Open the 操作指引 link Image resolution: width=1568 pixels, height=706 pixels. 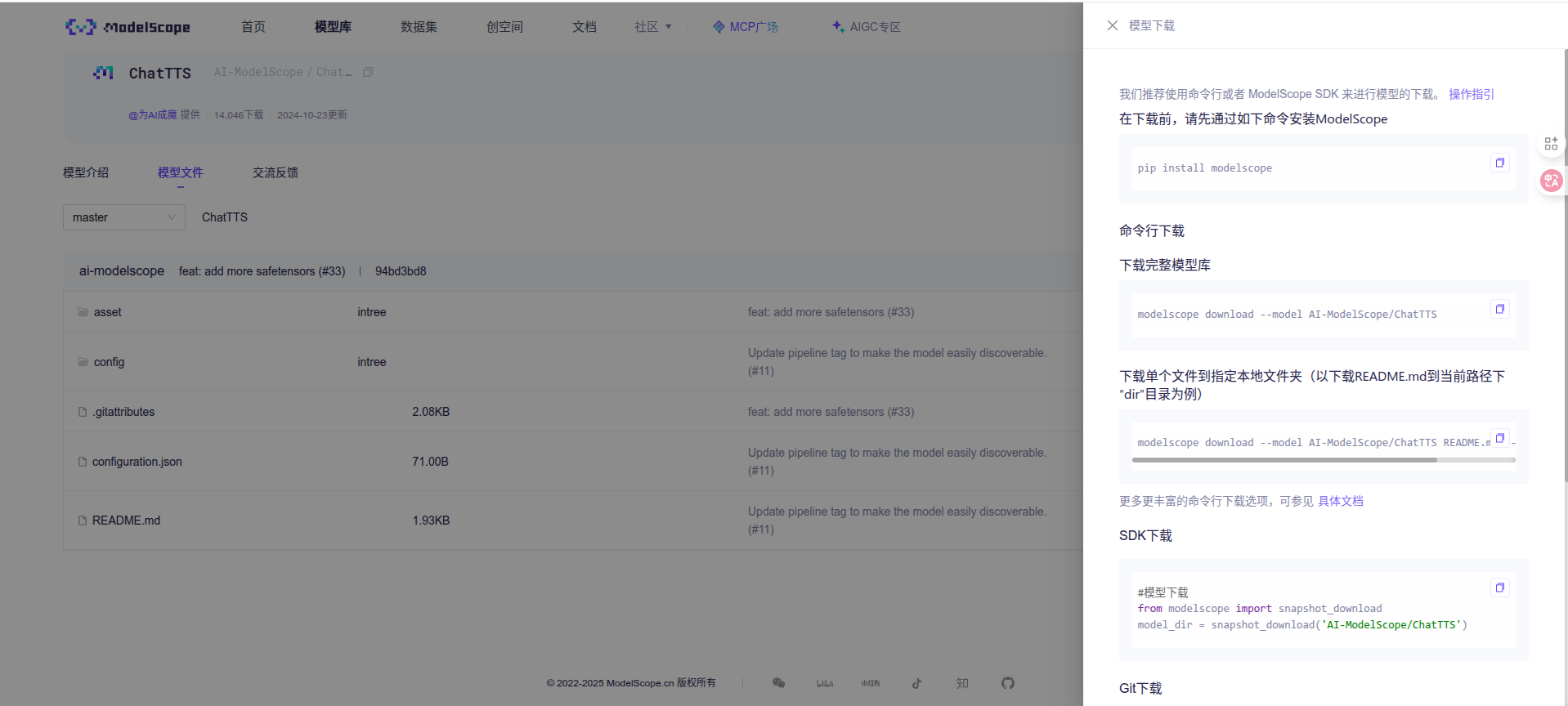tap(1471, 94)
